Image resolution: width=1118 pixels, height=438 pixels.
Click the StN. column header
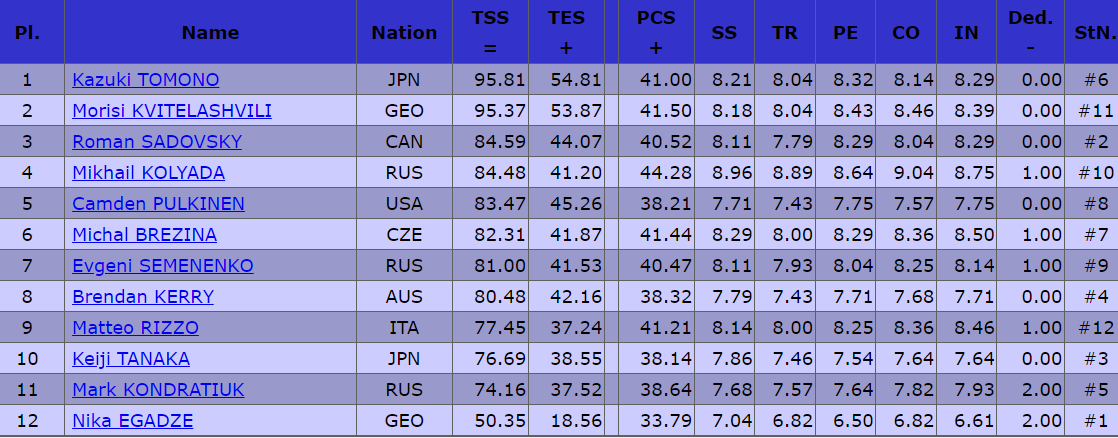click(1089, 32)
